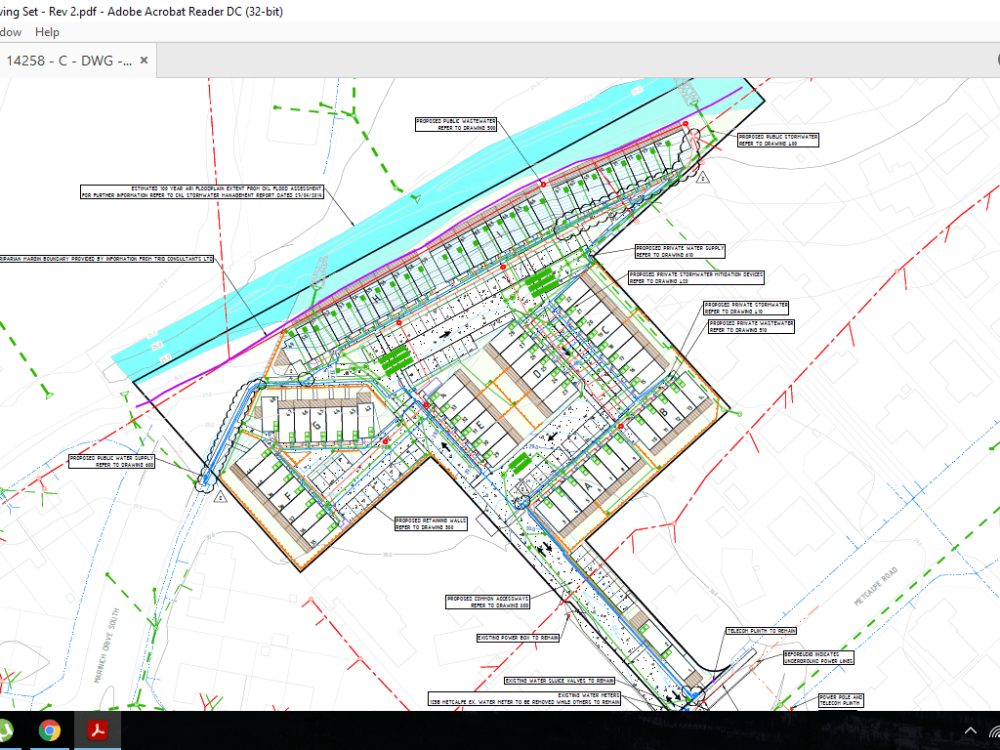
Task: Click the block 'G' letter on plan
Action: pos(316,423)
